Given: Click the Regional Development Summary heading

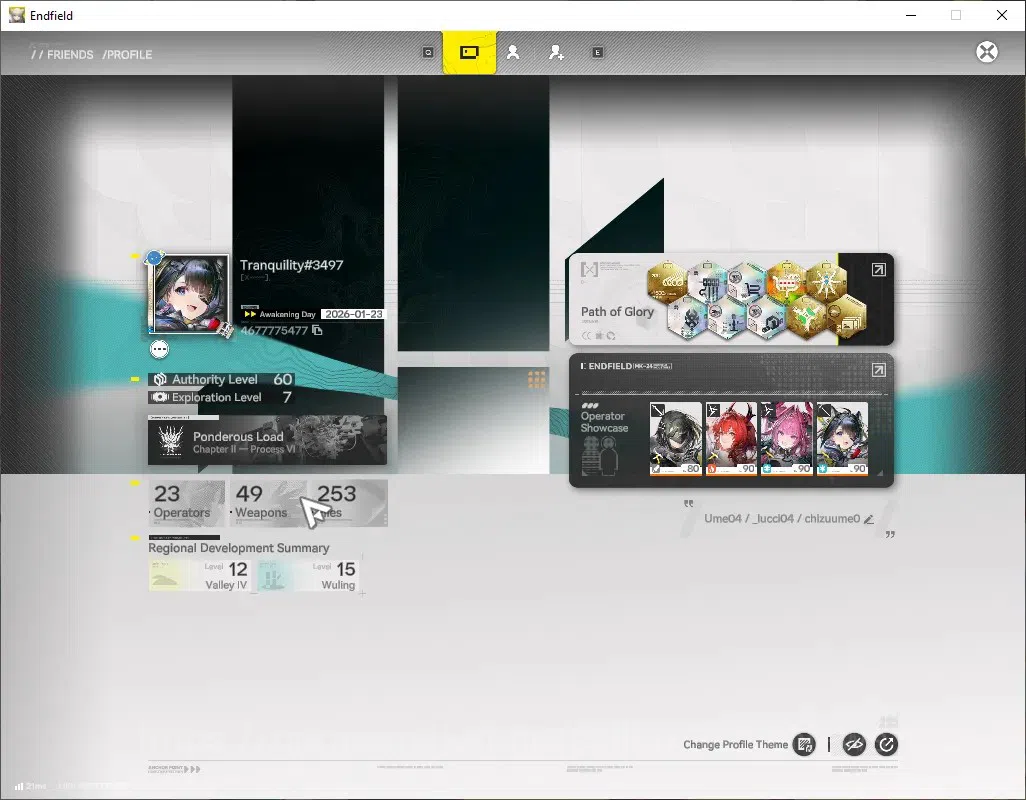Looking at the screenshot, I should (x=239, y=548).
